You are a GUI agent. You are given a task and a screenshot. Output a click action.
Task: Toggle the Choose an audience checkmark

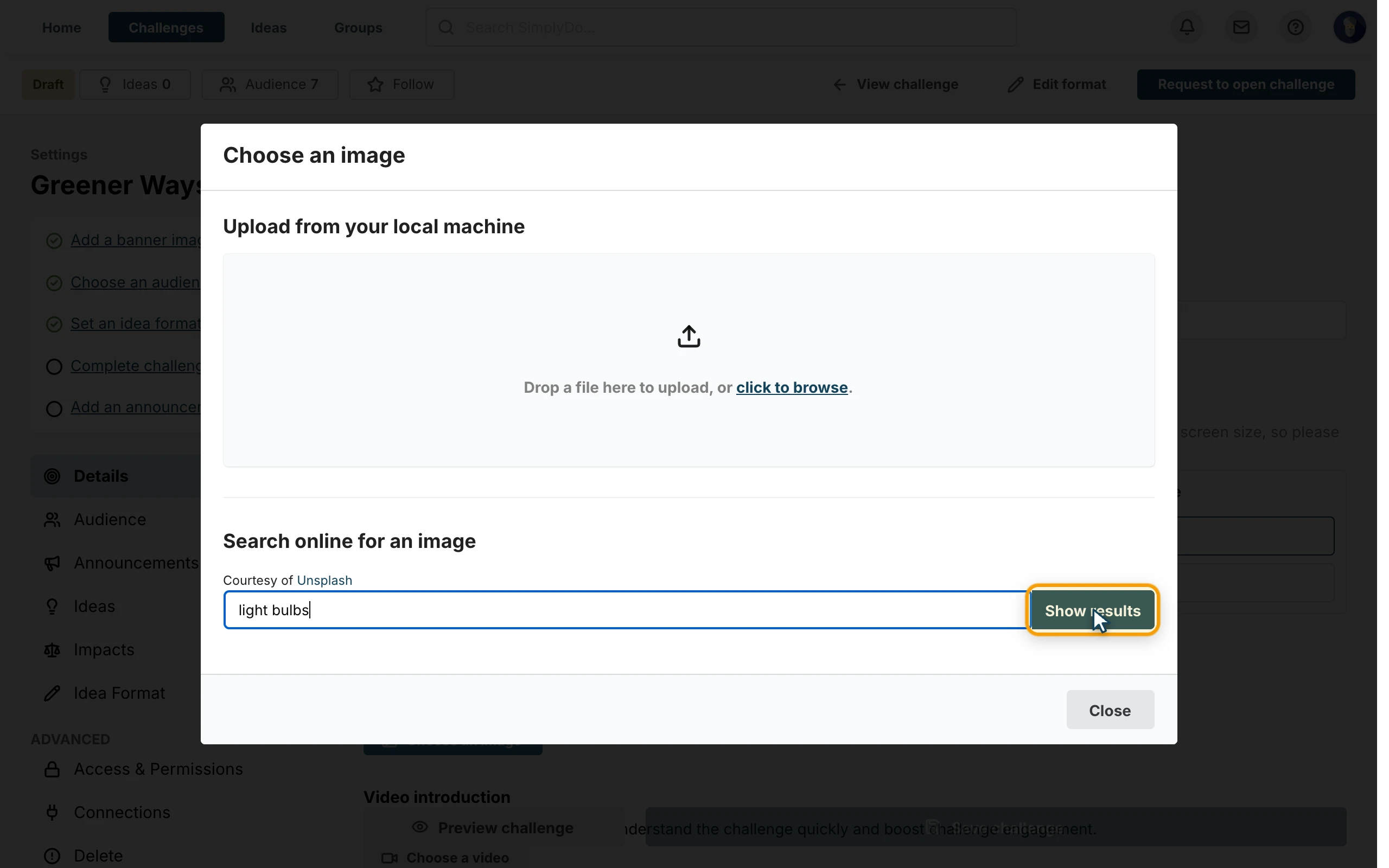tap(54, 283)
